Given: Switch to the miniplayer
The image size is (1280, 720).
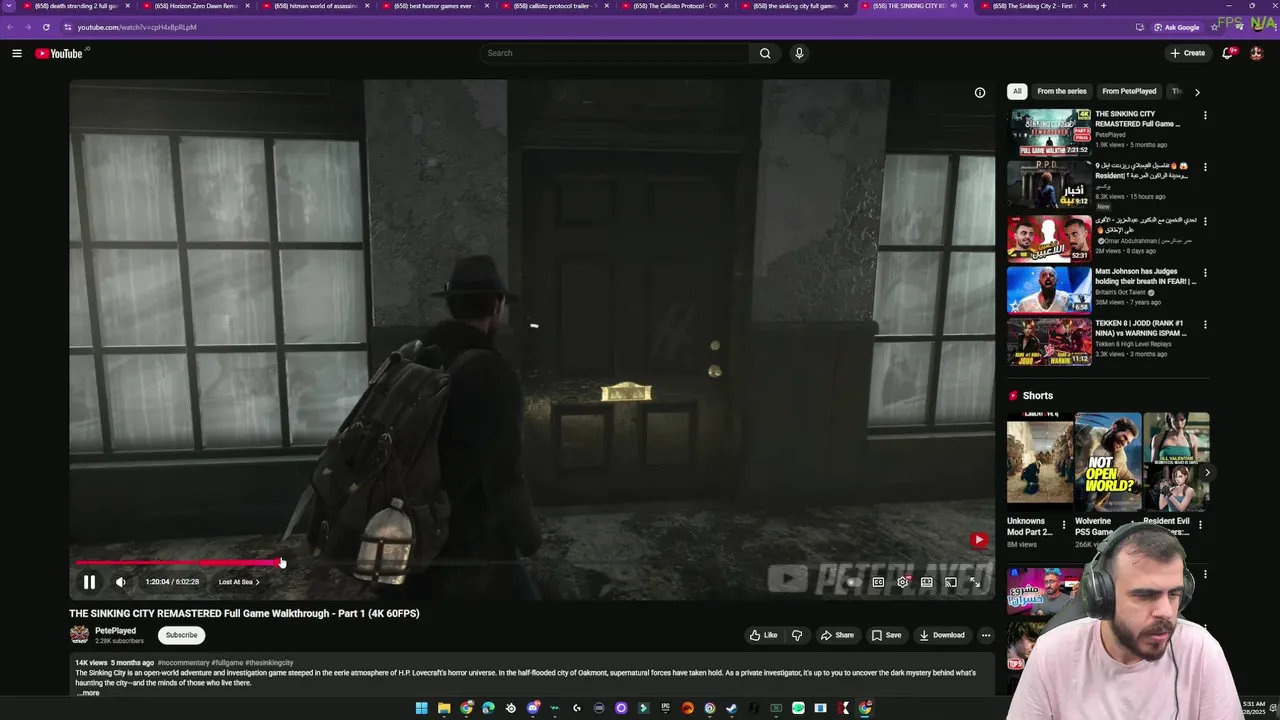Looking at the screenshot, I should (927, 582).
